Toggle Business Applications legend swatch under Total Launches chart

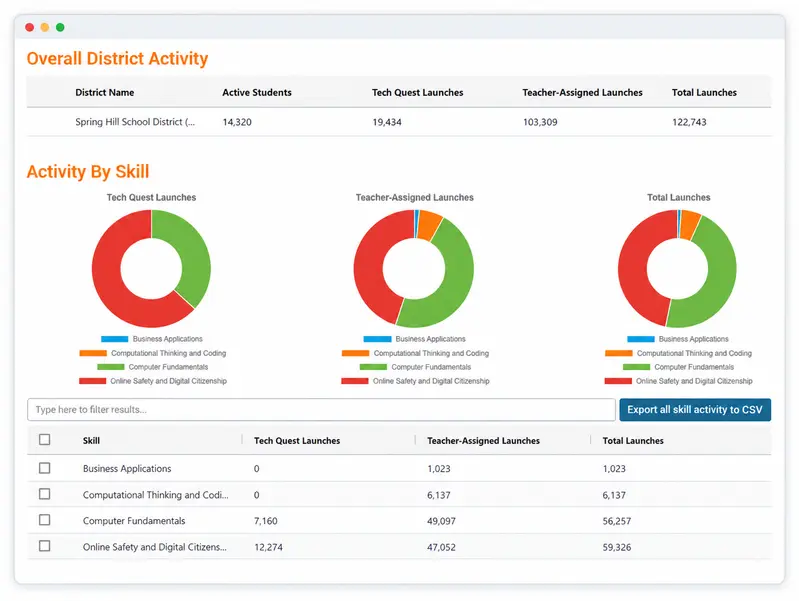641,339
